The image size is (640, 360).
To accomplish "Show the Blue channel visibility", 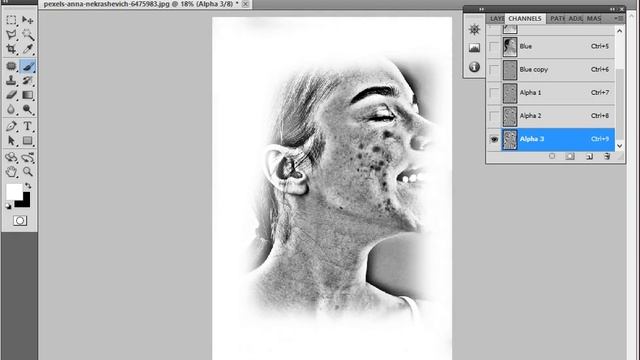I will (x=494, y=46).
